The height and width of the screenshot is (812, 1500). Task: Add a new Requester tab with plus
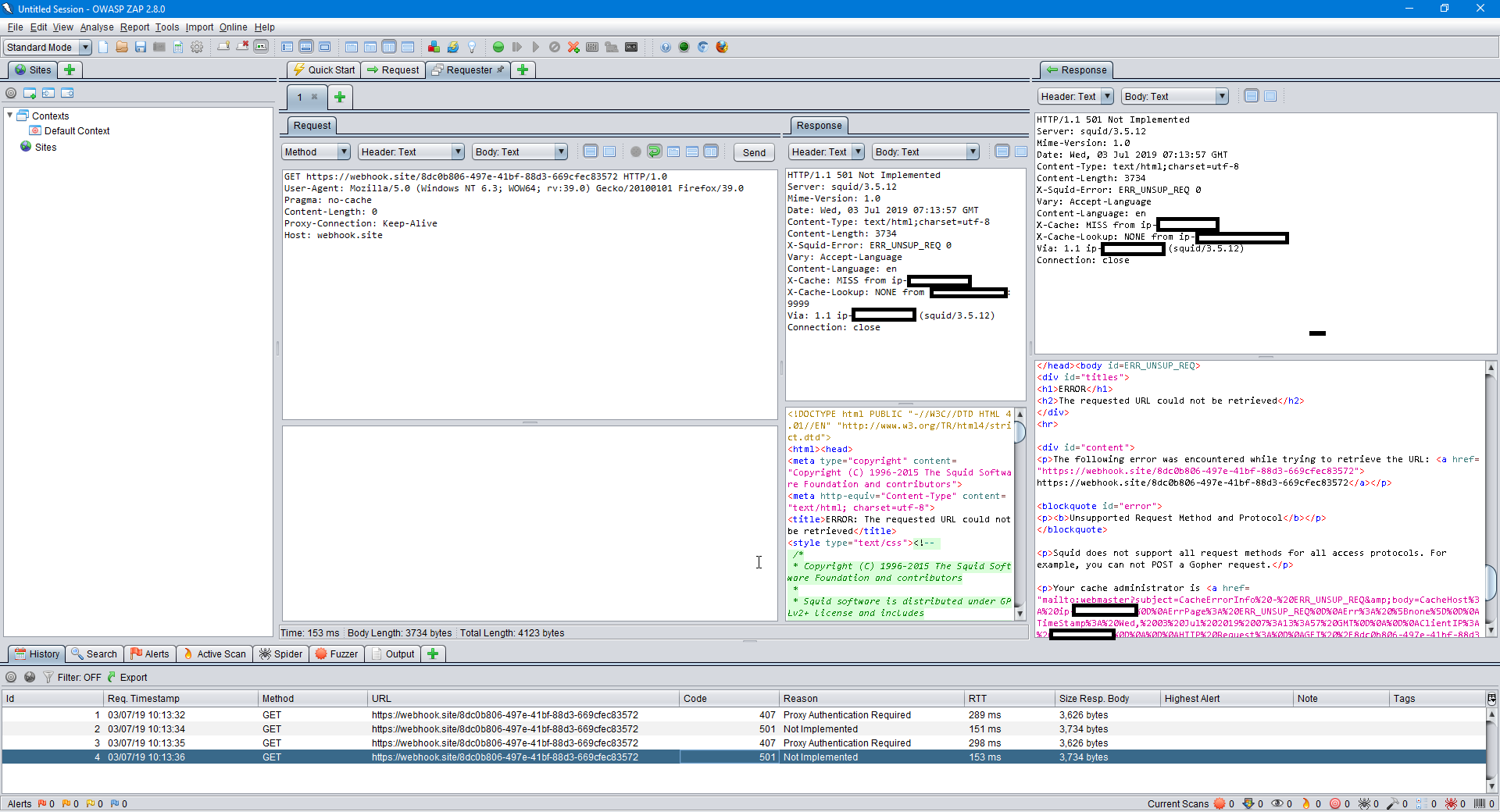[x=340, y=97]
